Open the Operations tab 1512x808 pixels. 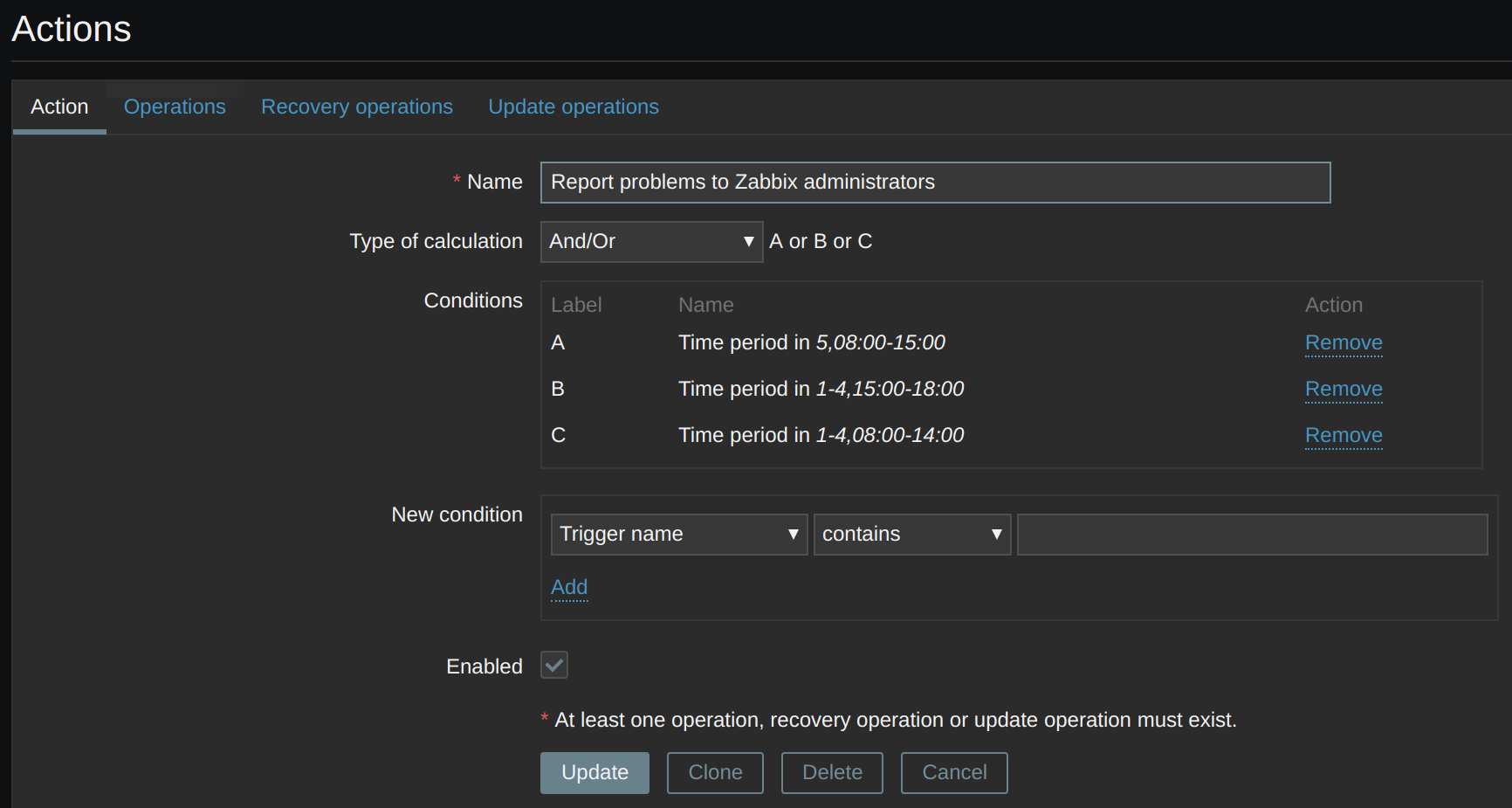175,107
